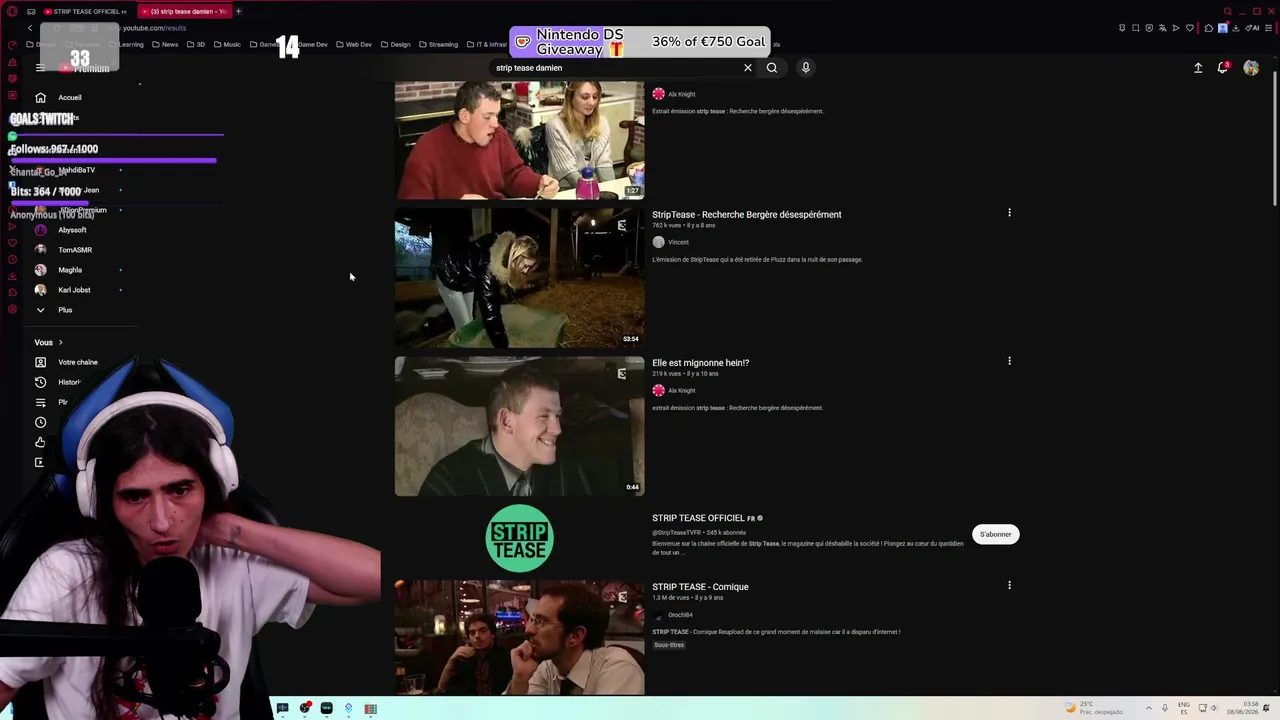This screenshot has width=1280, height=720.
Task: Open the News bookmarks folder
Action: pyautogui.click(x=165, y=44)
